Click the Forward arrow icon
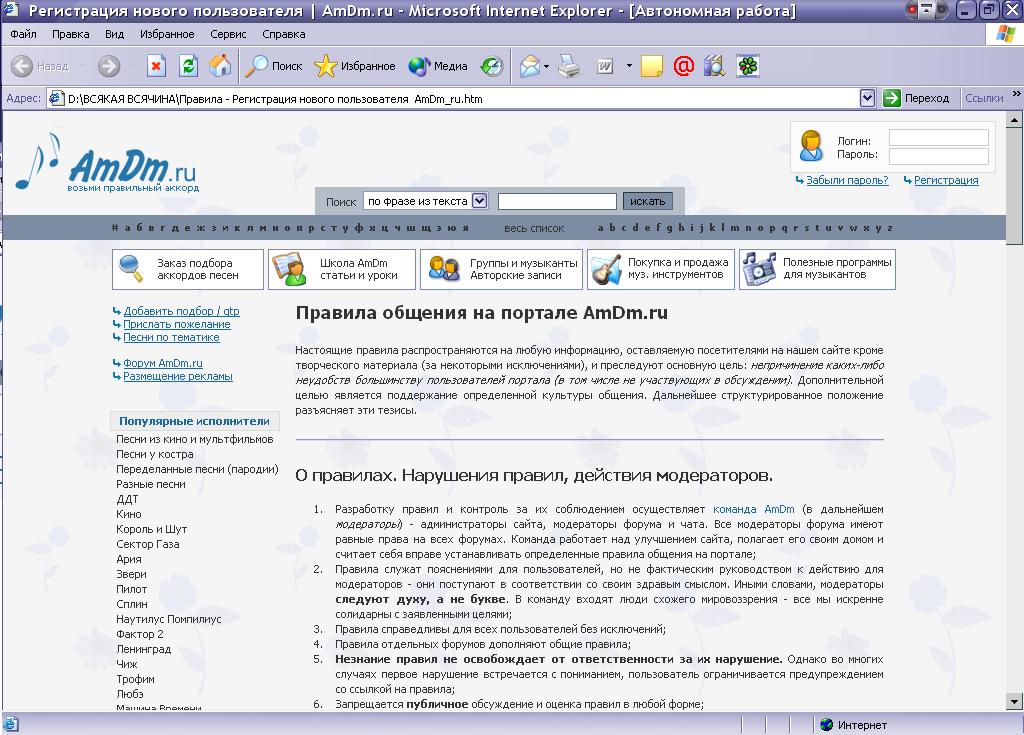Viewport: 1024px width, 735px height. [109, 66]
